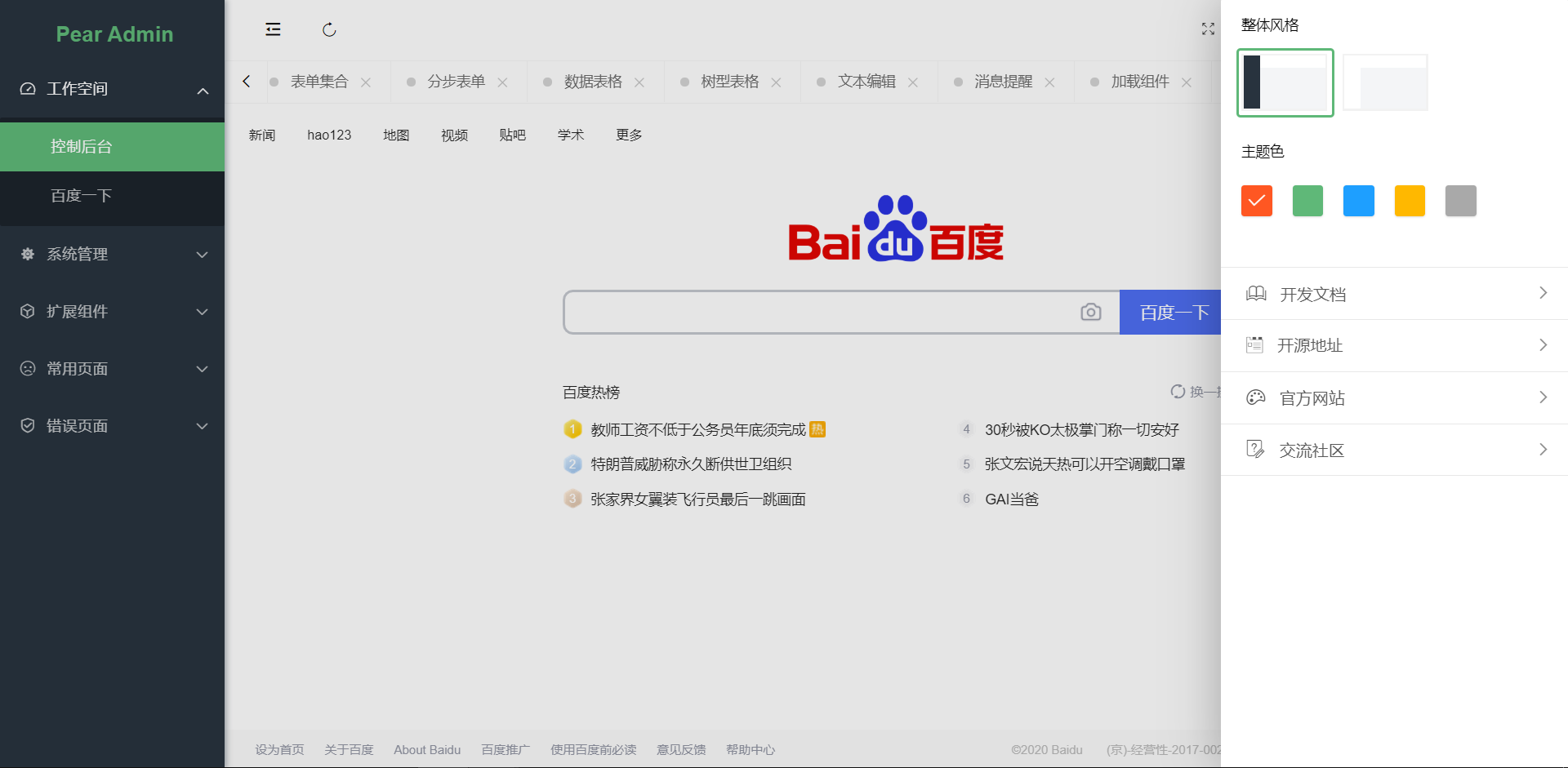Image resolution: width=1568 pixels, height=768 pixels.
Task: Open the 意见反馈 footer link
Action: pos(681,749)
